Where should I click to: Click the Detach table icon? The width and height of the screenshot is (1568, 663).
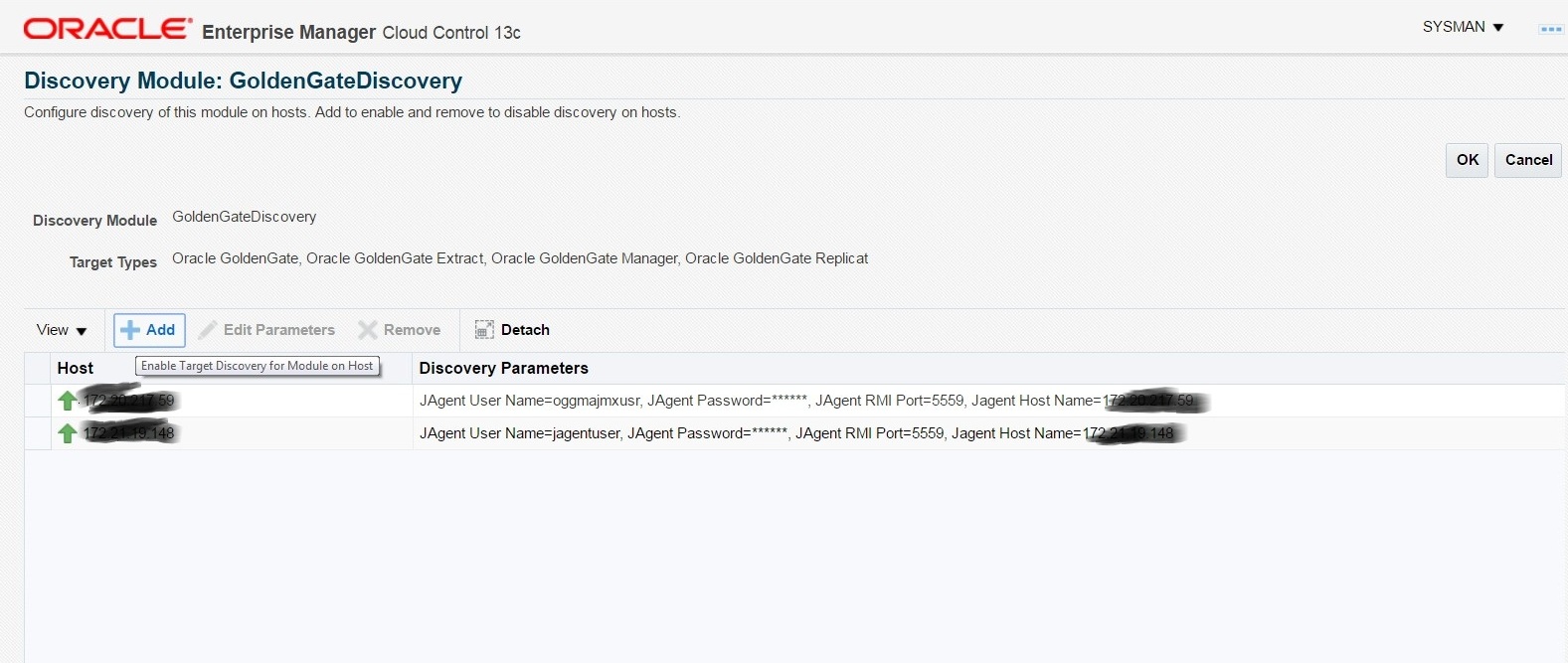[484, 330]
